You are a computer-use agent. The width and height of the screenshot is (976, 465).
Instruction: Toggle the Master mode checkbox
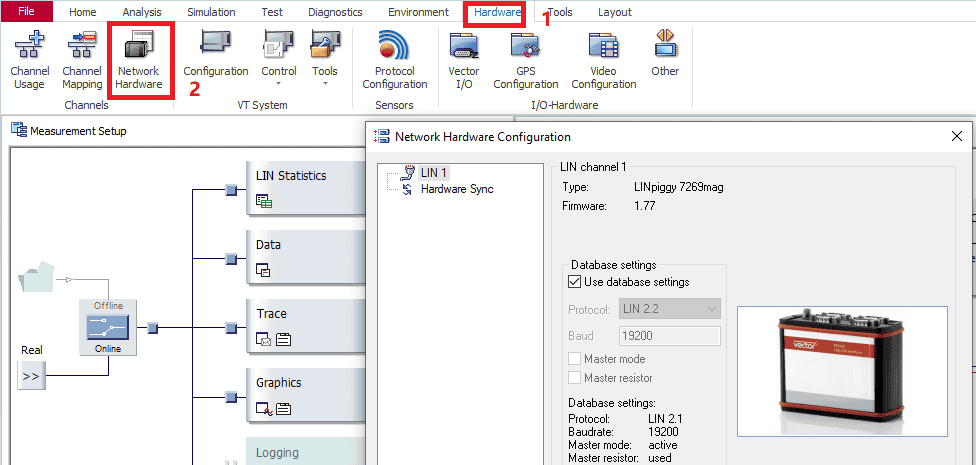pyautogui.click(x=575, y=359)
